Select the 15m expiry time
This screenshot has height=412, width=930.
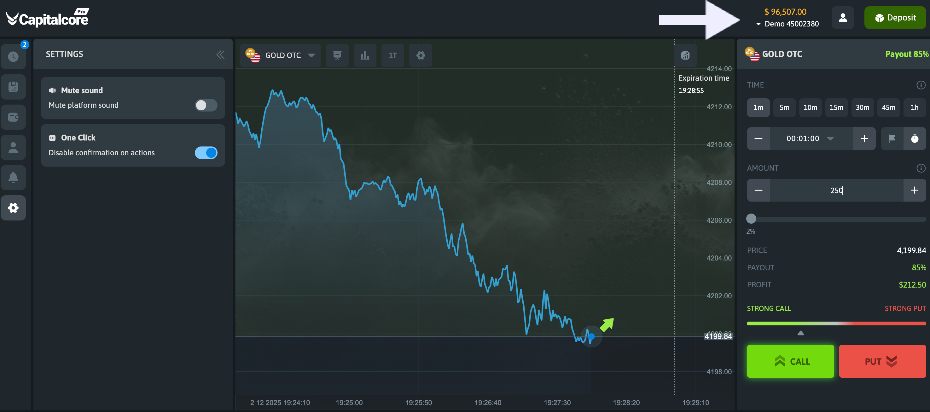coord(836,108)
